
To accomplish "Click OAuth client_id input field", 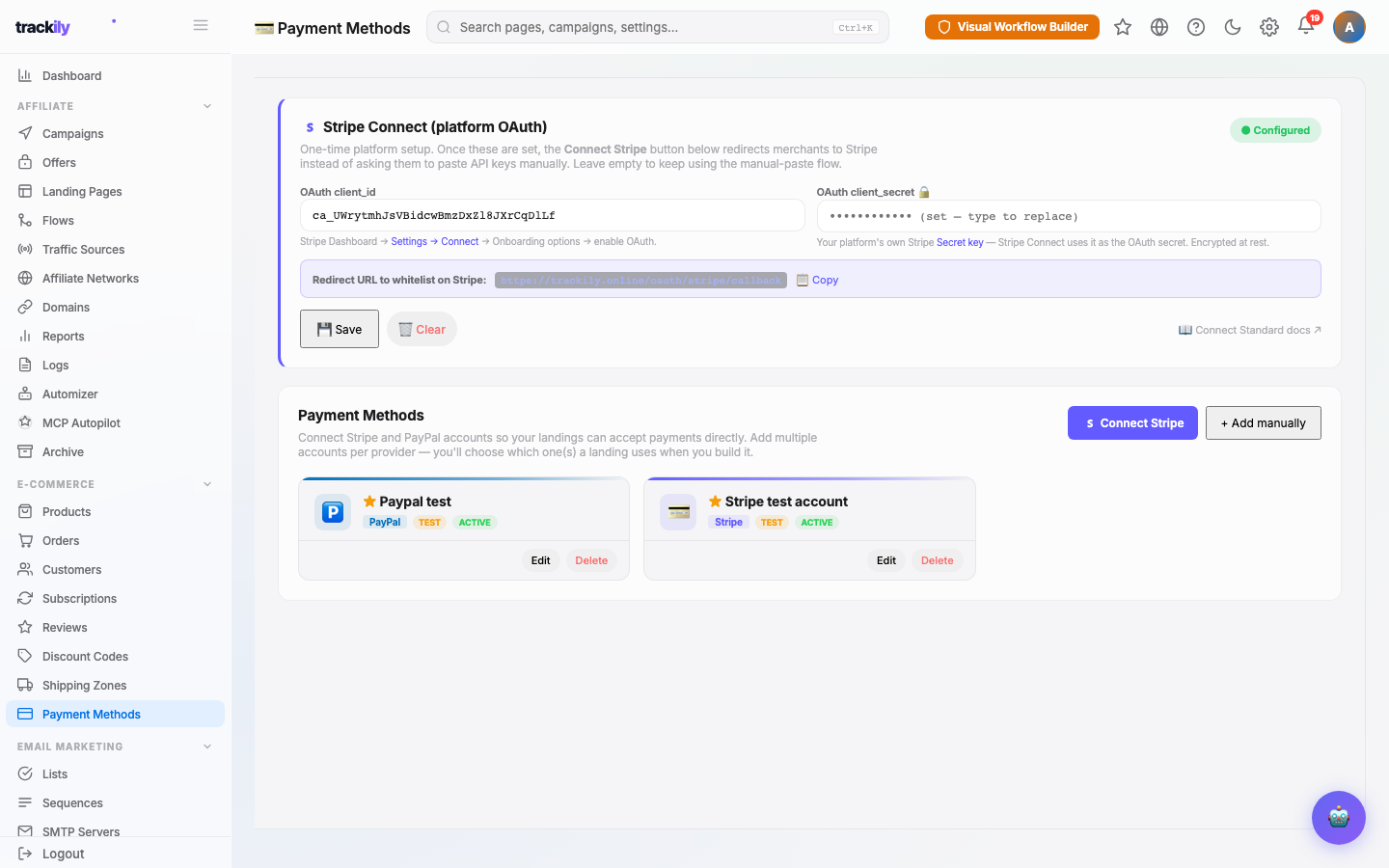I will (553, 215).
